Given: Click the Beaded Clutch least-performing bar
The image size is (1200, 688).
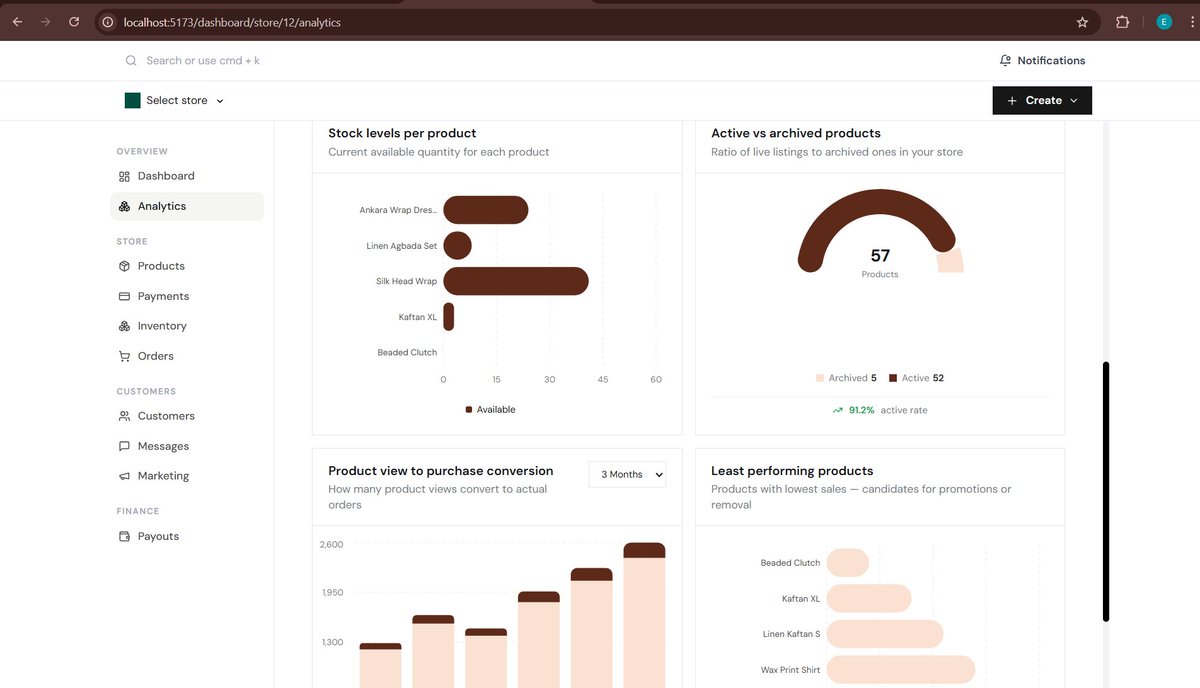Looking at the screenshot, I should 848,563.
